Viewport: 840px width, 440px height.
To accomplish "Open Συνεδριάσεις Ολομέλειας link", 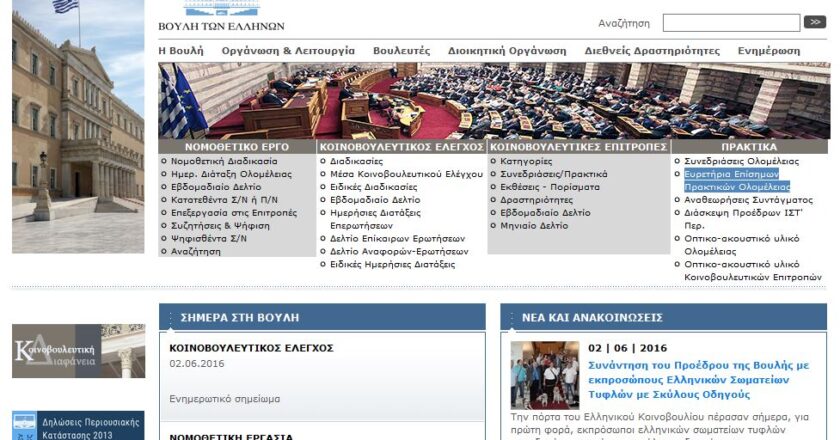I will [x=741, y=161].
